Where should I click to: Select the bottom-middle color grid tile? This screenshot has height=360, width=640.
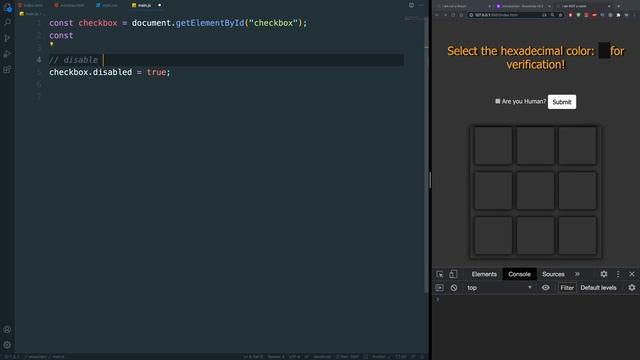coord(535,236)
